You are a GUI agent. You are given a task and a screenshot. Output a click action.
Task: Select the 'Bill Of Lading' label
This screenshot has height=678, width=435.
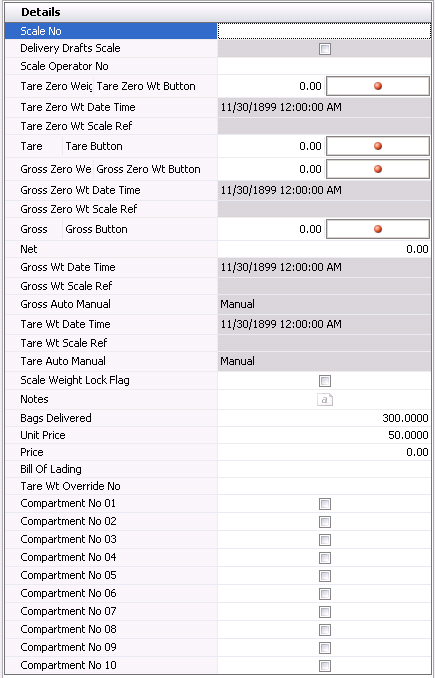click(x=51, y=470)
